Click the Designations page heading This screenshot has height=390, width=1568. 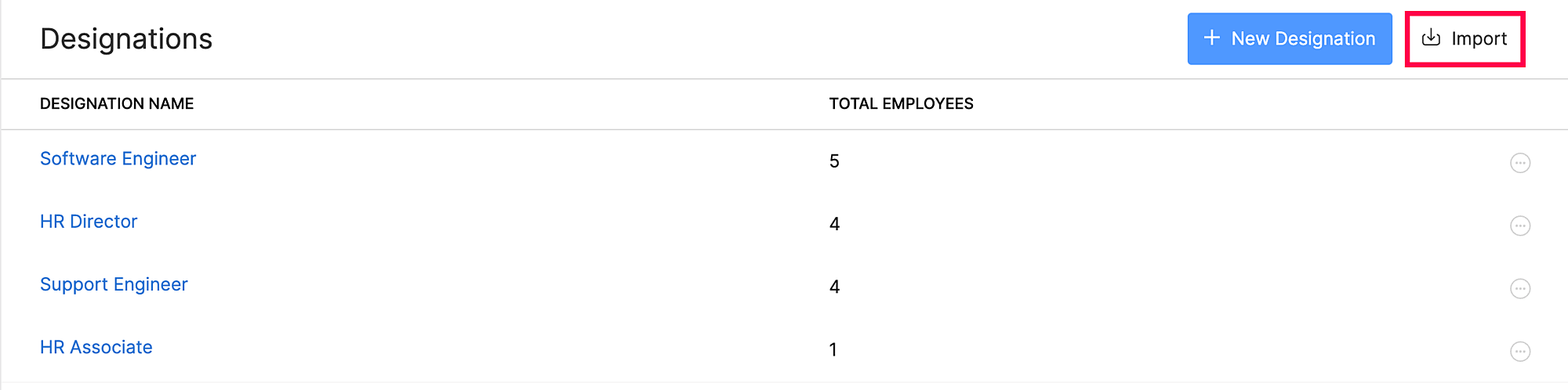coord(126,39)
